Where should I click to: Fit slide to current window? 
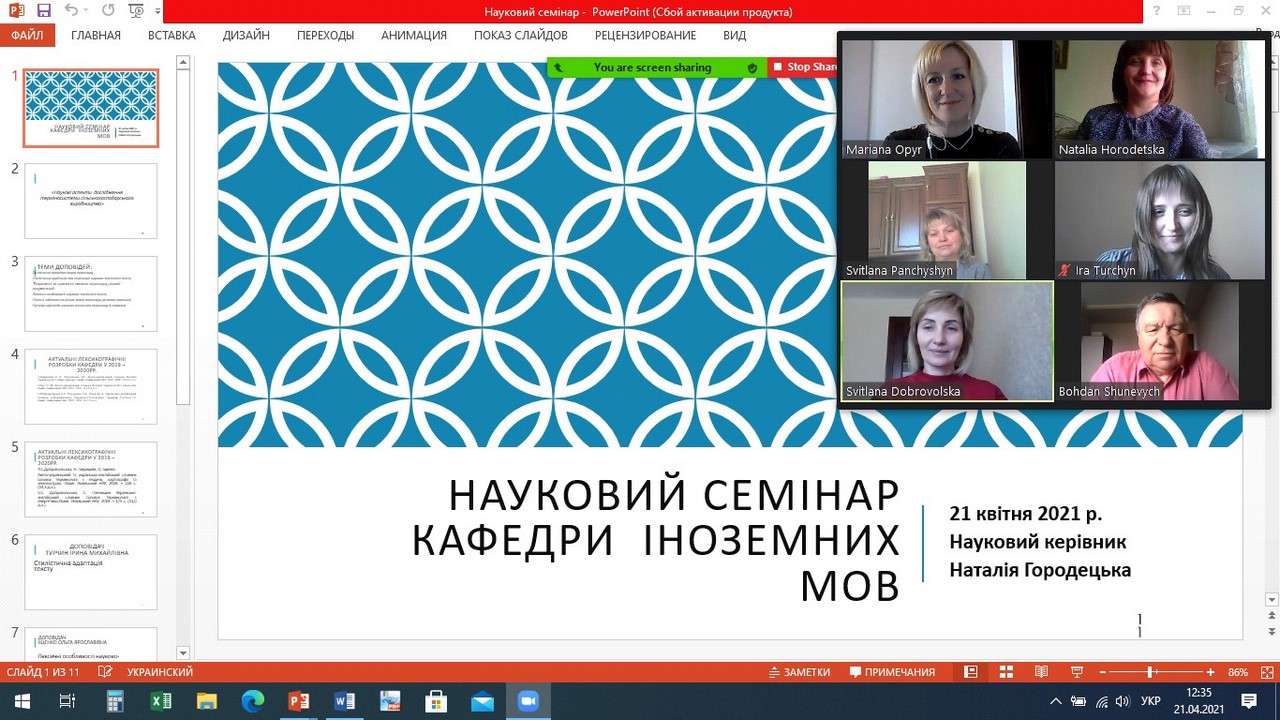tap(1268, 672)
